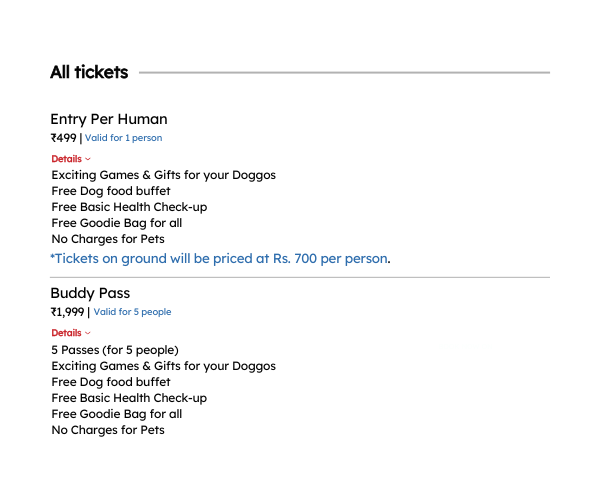Viewport: 600px width, 500px height.
Task: Open 'Valid for 1 person' link
Action: coord(124,138)
